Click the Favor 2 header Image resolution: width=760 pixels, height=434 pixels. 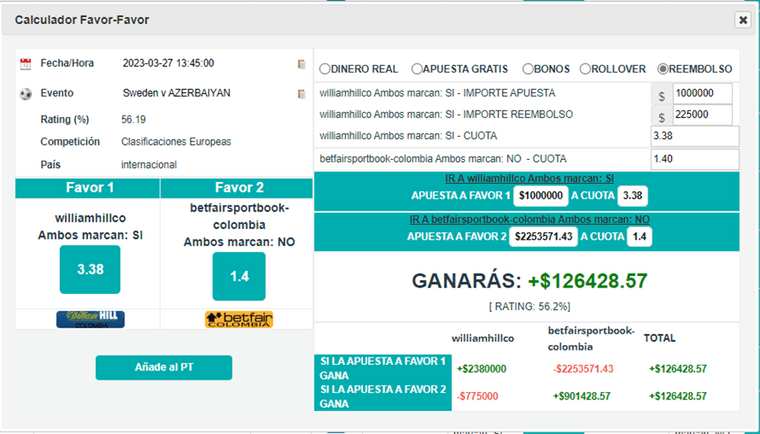point(239,188)
